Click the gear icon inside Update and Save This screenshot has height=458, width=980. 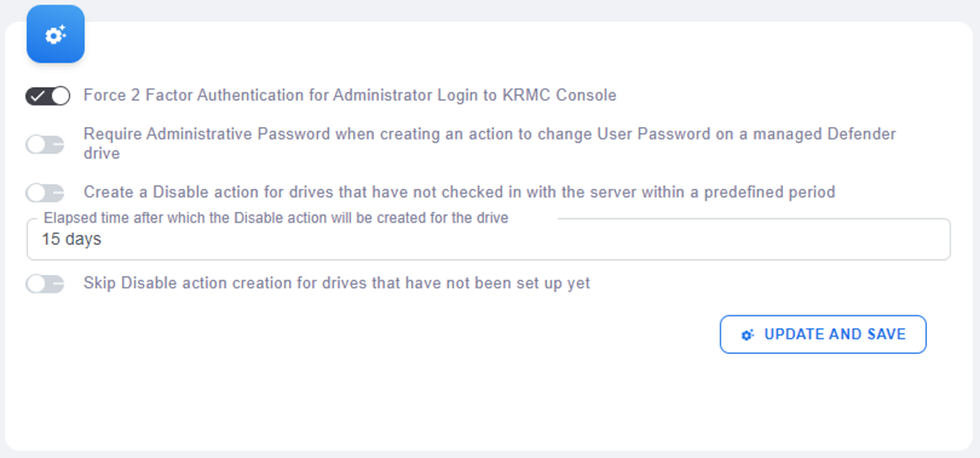[x=747, y=335]
